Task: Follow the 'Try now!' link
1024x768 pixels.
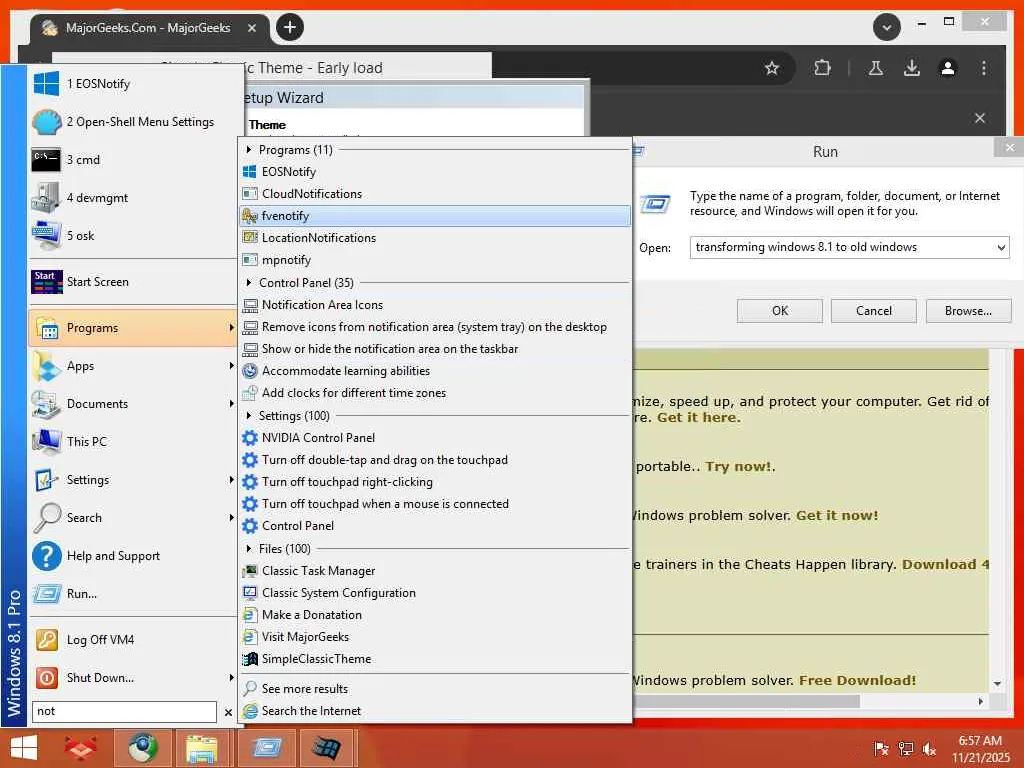Action: tap(738, 467)
